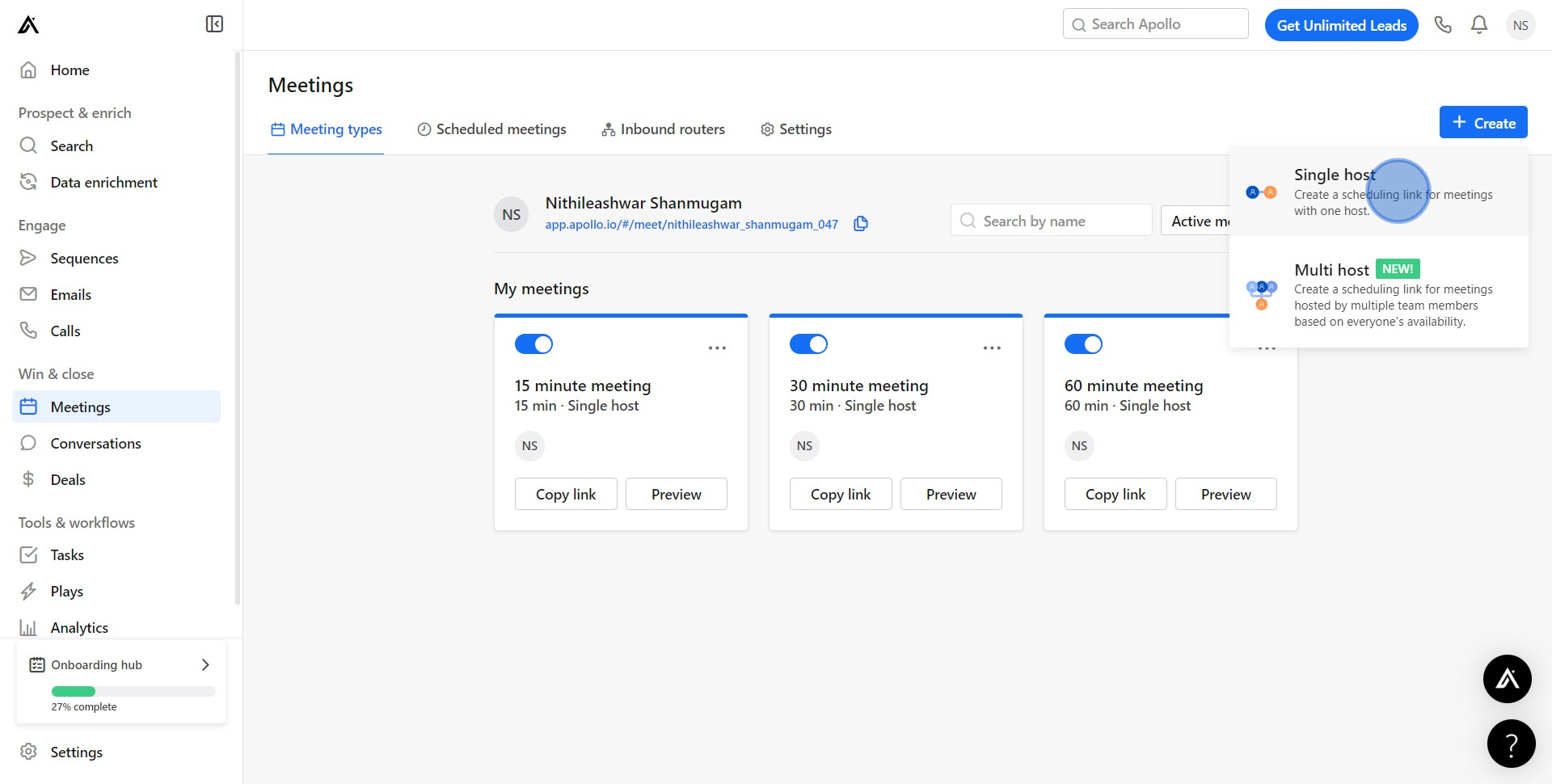Open Plays in the sidebar

pos(116,592)
